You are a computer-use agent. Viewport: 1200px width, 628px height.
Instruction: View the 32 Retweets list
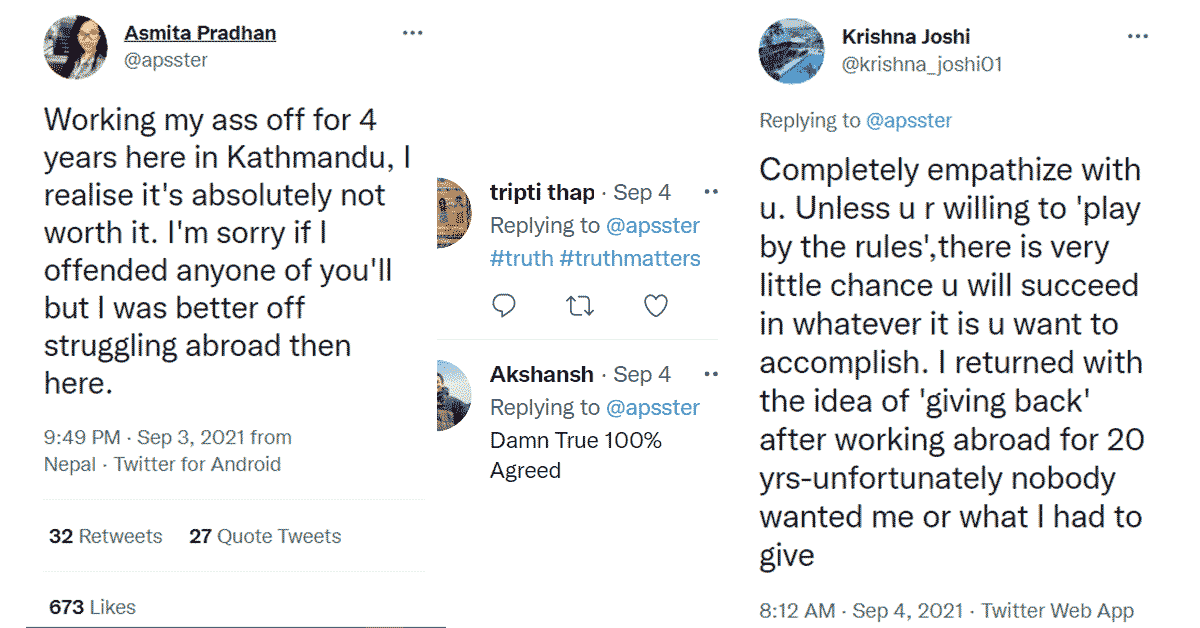tap(105, 537)
